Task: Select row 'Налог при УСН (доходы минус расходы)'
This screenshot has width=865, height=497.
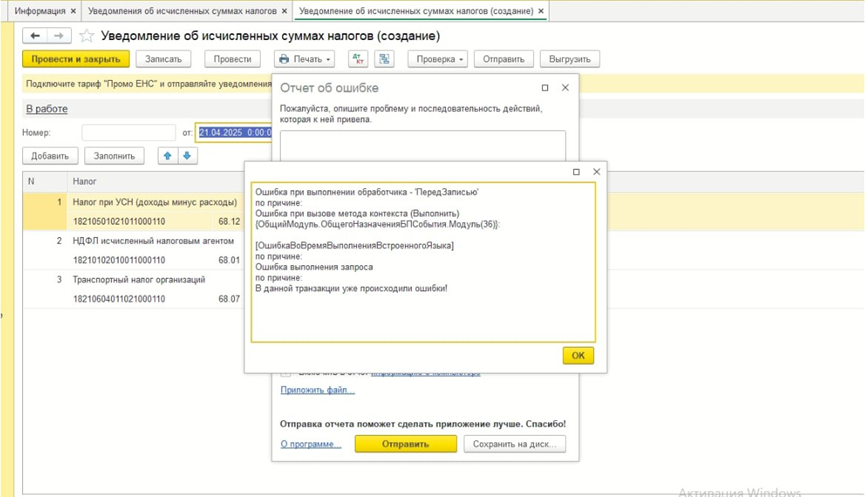Action: [x=155, y=202]
